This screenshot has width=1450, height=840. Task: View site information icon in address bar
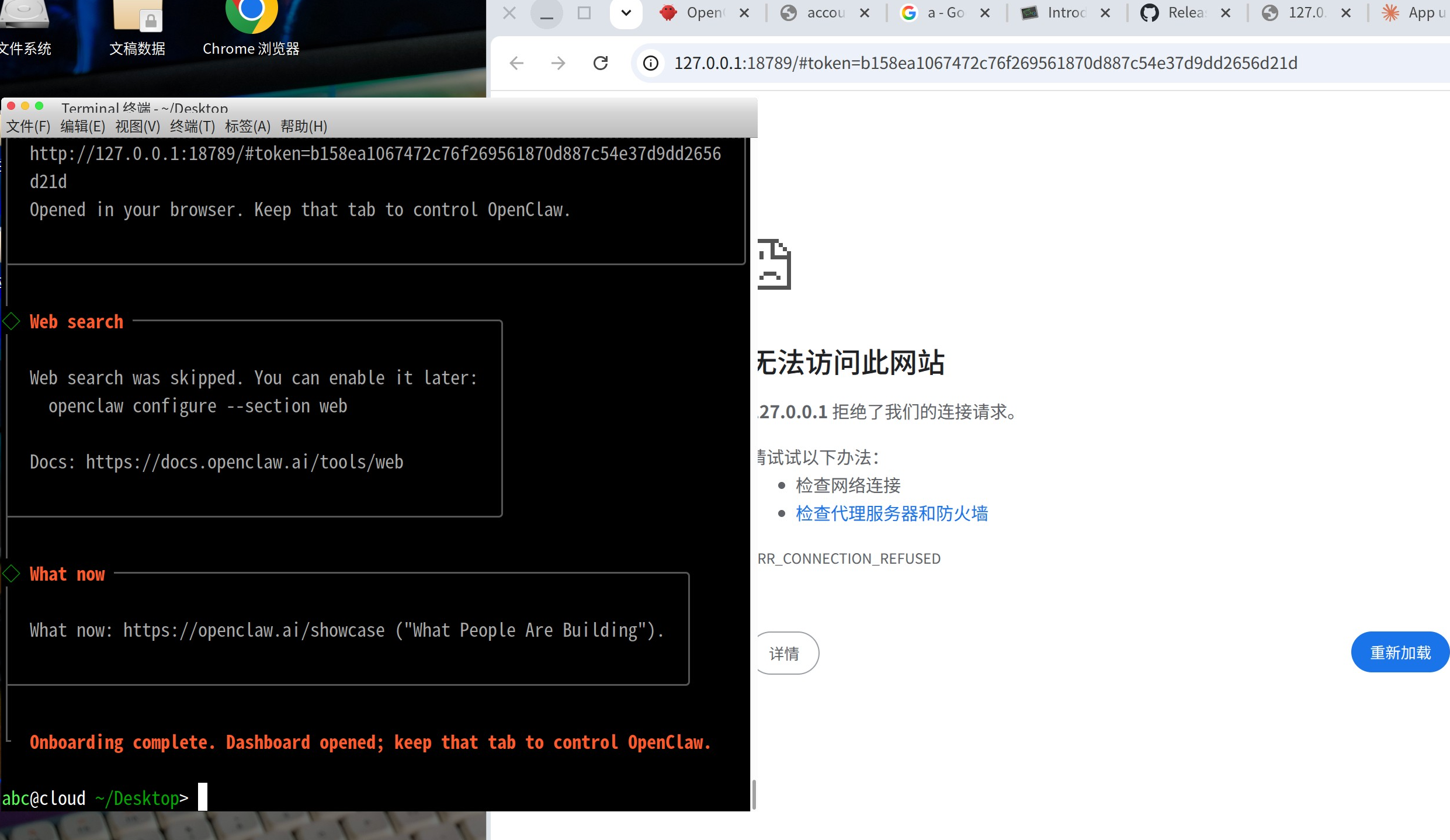(651, 63)
